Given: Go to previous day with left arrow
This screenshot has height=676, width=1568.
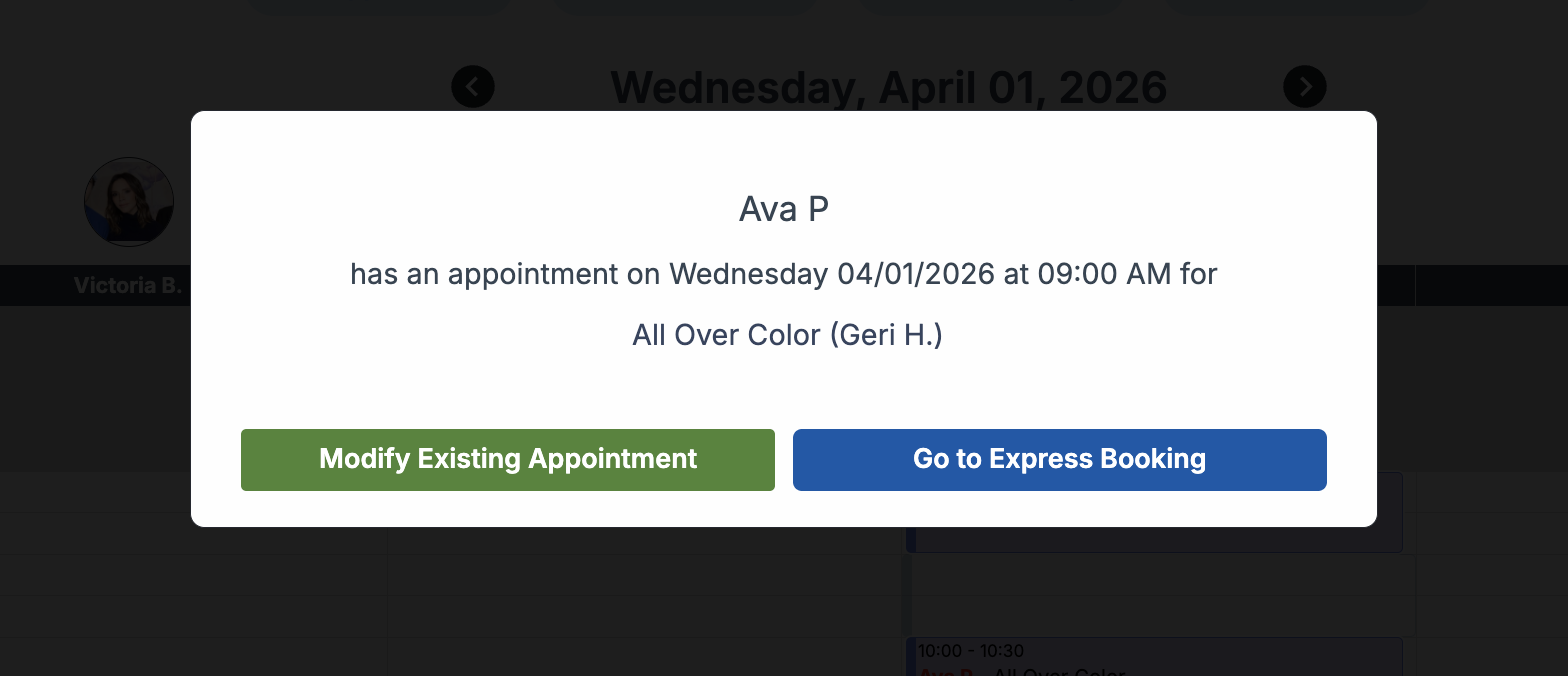Looking at the screenshot, I should 473,87.
